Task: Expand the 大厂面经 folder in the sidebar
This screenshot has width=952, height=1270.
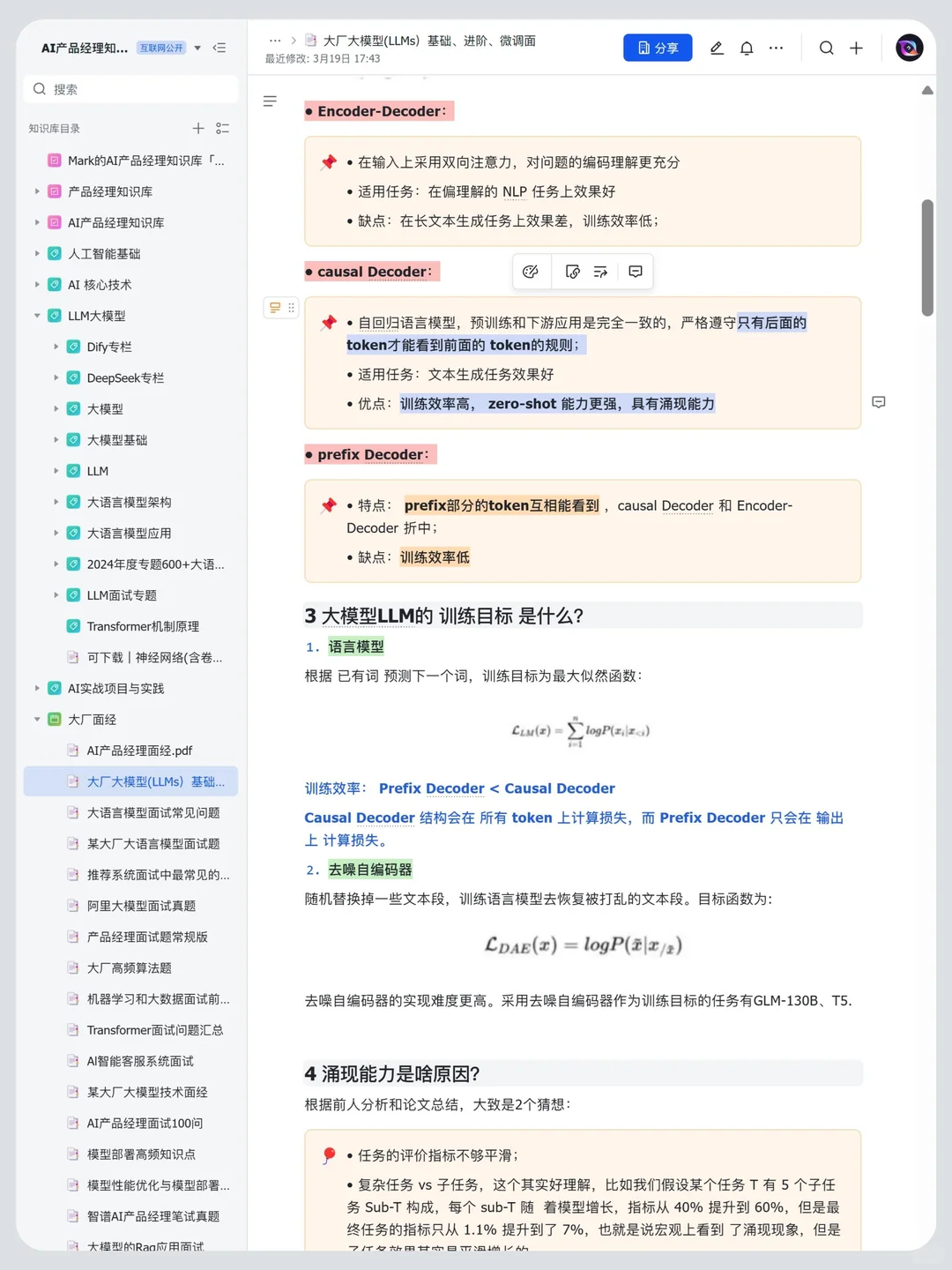Action: (x=36, y=719)
